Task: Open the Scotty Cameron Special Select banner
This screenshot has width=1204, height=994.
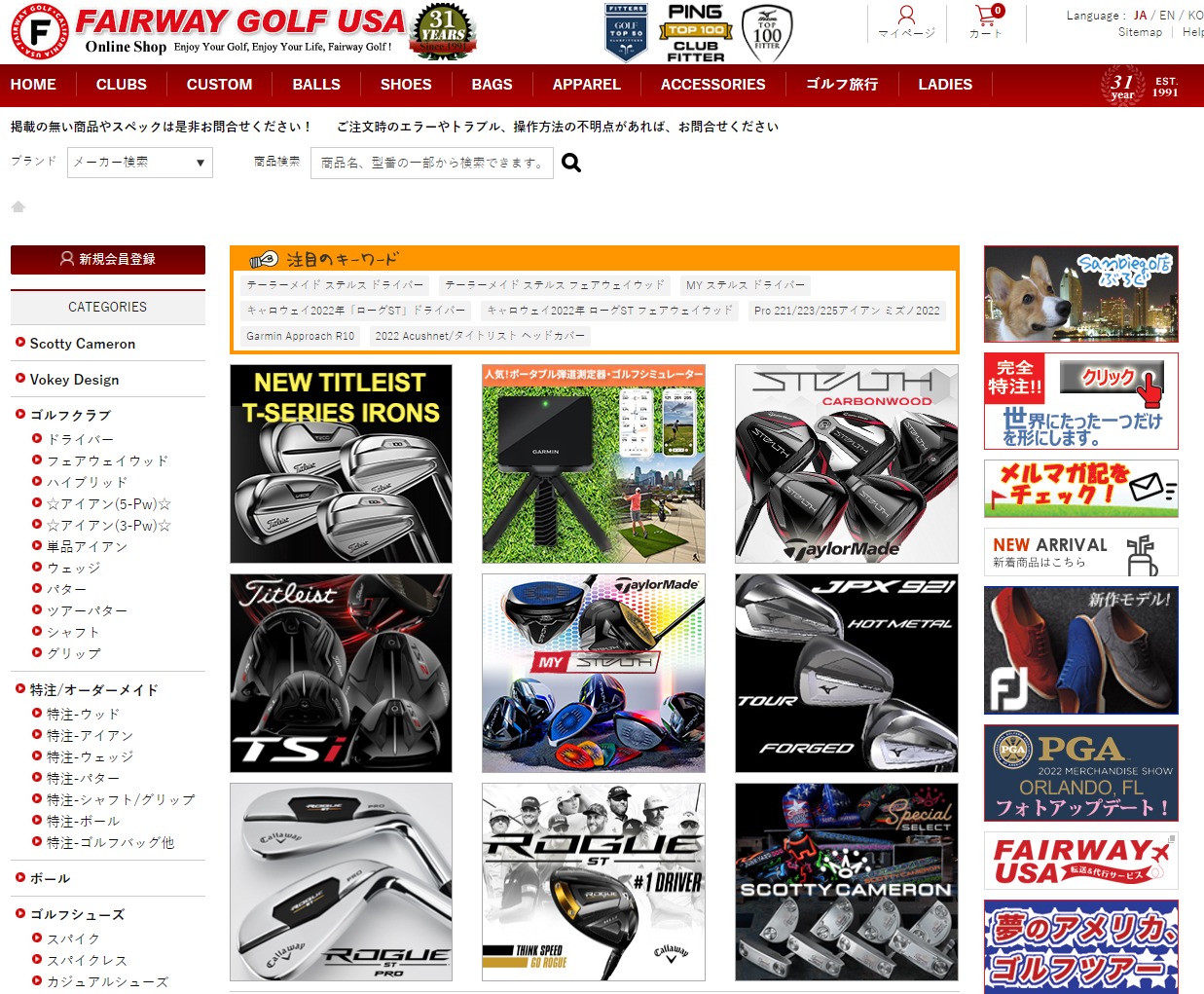Action: click(847, 882)
